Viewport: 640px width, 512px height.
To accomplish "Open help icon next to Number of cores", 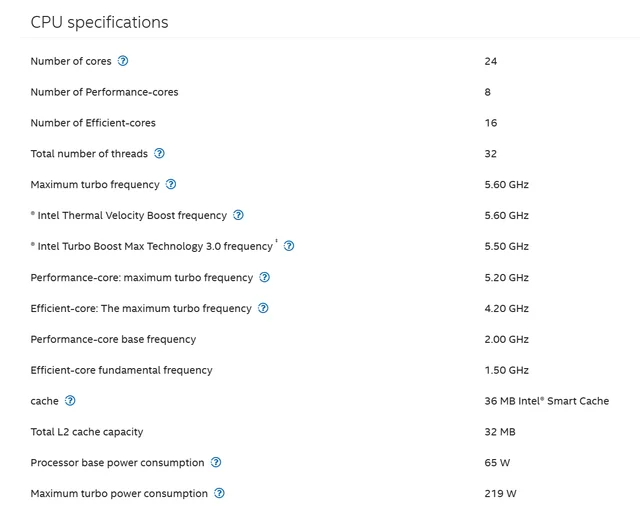I will [123, 61].
